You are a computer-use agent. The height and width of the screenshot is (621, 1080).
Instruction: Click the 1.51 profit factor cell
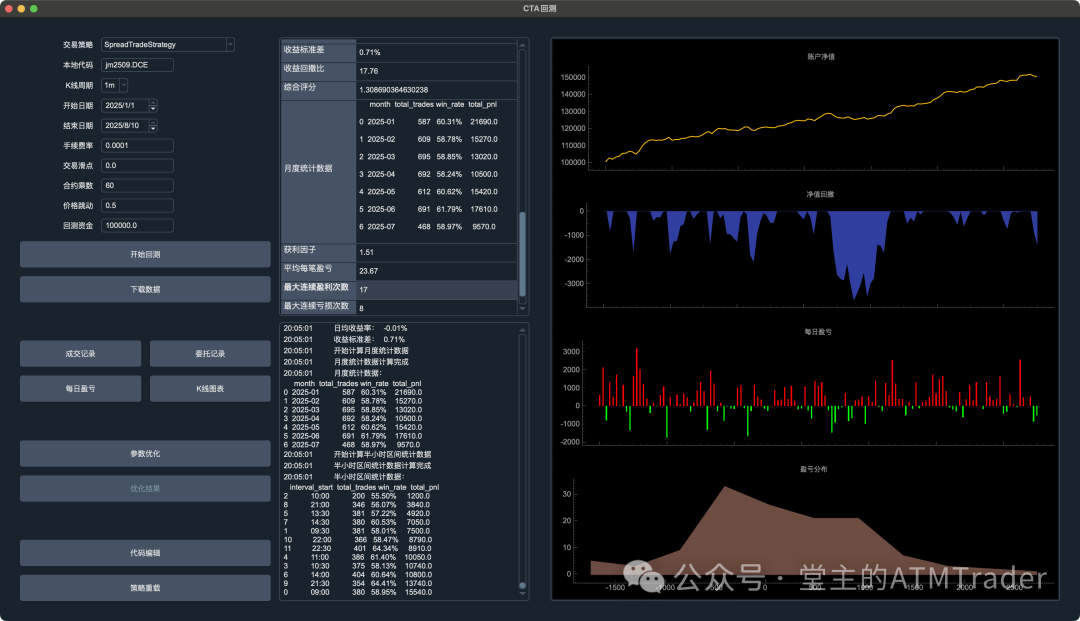click(437, 252)
